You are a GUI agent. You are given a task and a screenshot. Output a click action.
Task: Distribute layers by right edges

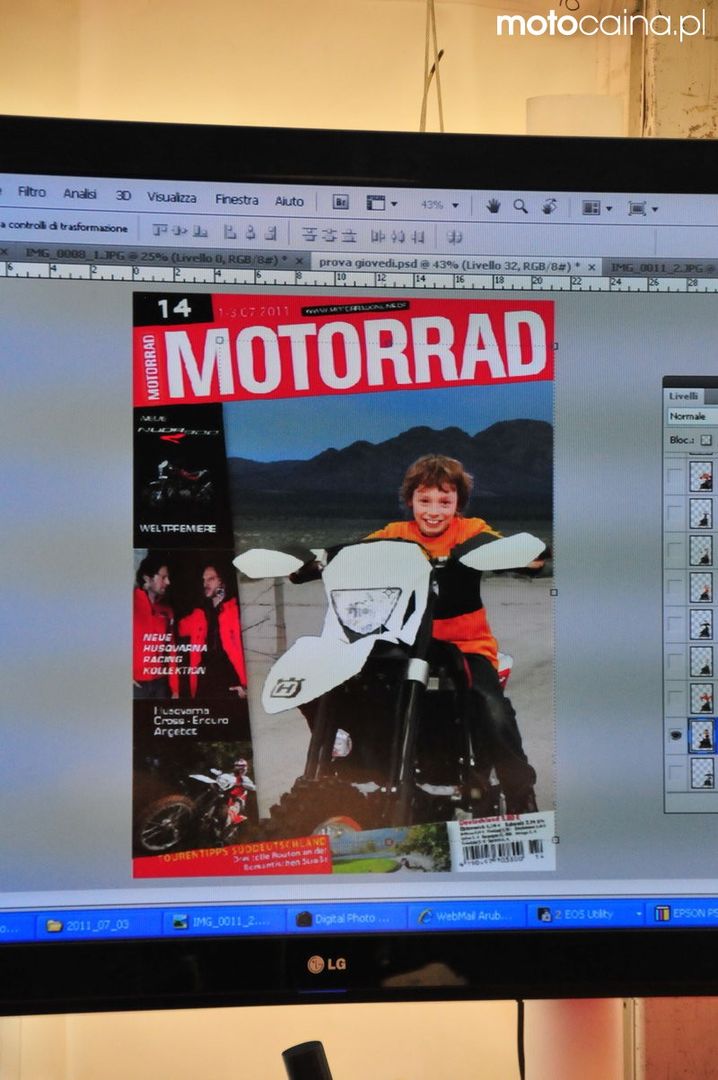click(418, 238)
